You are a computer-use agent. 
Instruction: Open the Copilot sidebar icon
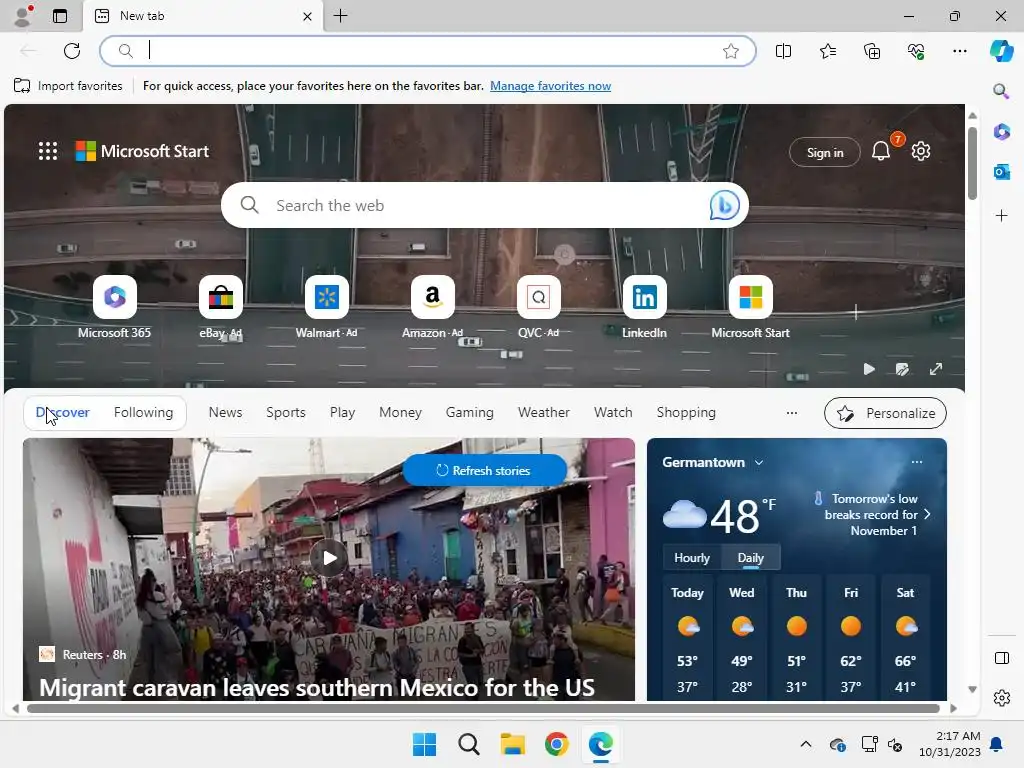(1001, 51)
